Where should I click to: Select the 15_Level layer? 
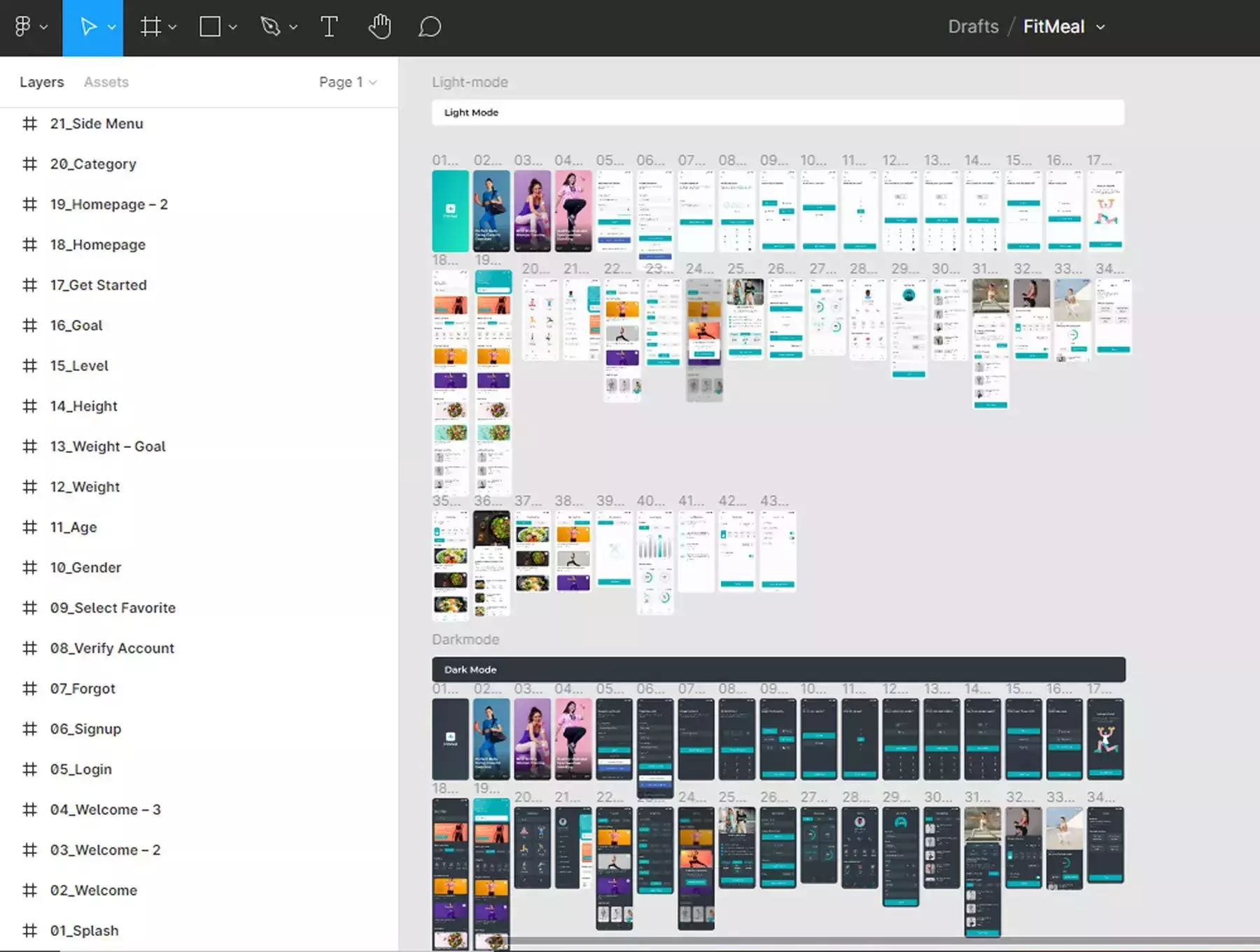pyautogui.click(x=199, y=366)
